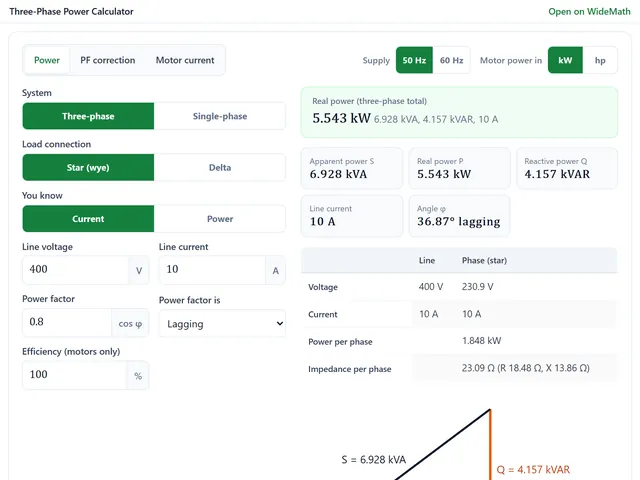Click the Line current input field
Screen dimensions: 640x480
[x=212, y=269]
